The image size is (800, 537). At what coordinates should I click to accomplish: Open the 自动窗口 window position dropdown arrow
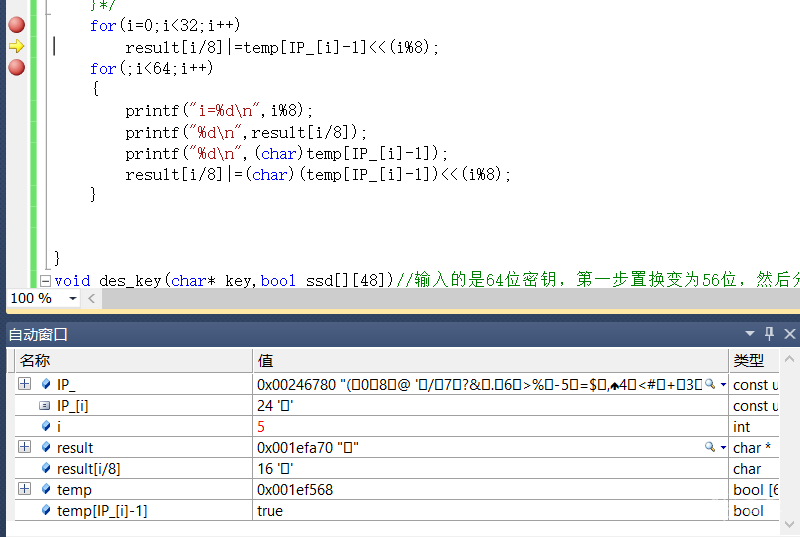pyautogui.click(x=751, y=334)
